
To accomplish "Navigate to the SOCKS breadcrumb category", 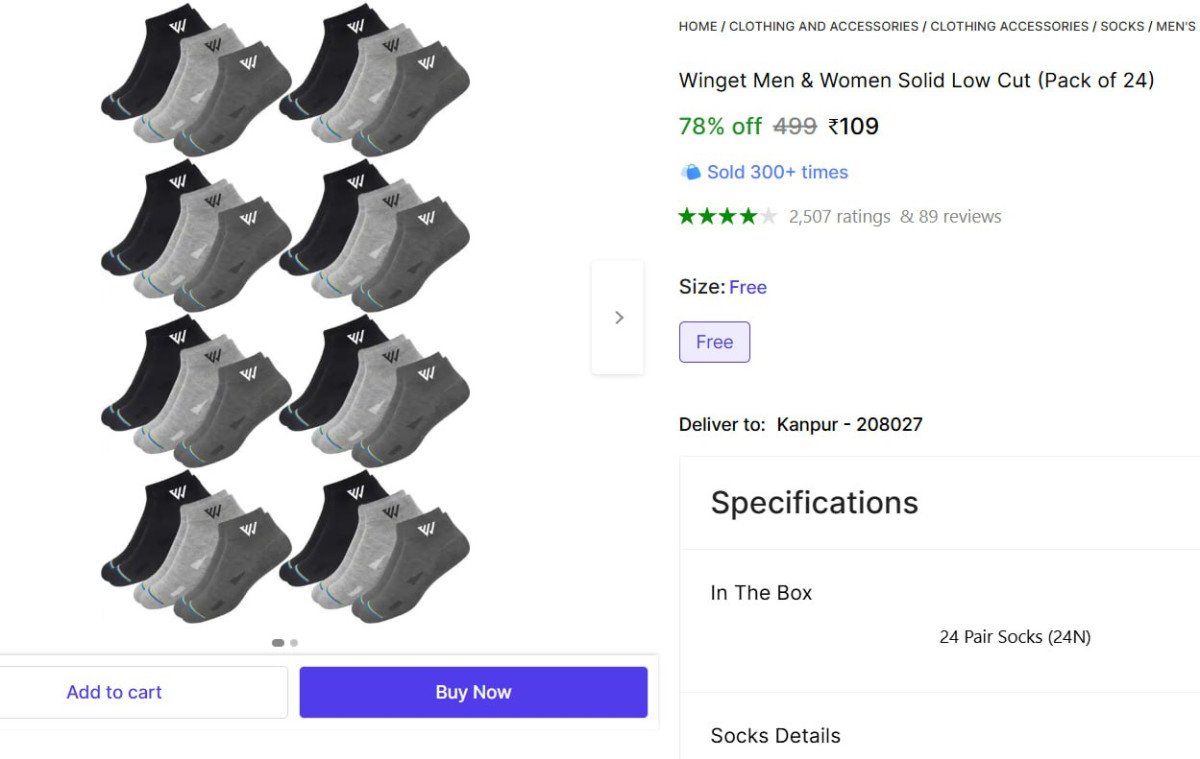I will point(1122,26).
